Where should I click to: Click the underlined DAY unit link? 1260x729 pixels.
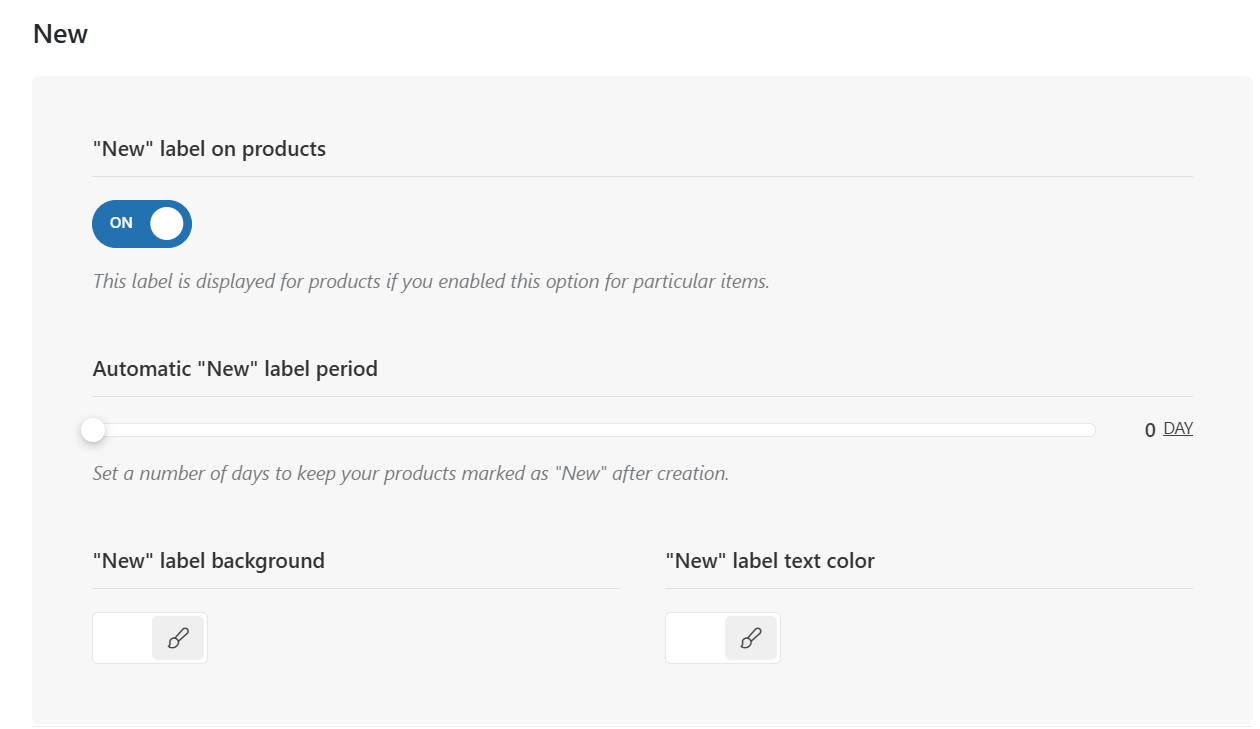tap(1178, 428)
